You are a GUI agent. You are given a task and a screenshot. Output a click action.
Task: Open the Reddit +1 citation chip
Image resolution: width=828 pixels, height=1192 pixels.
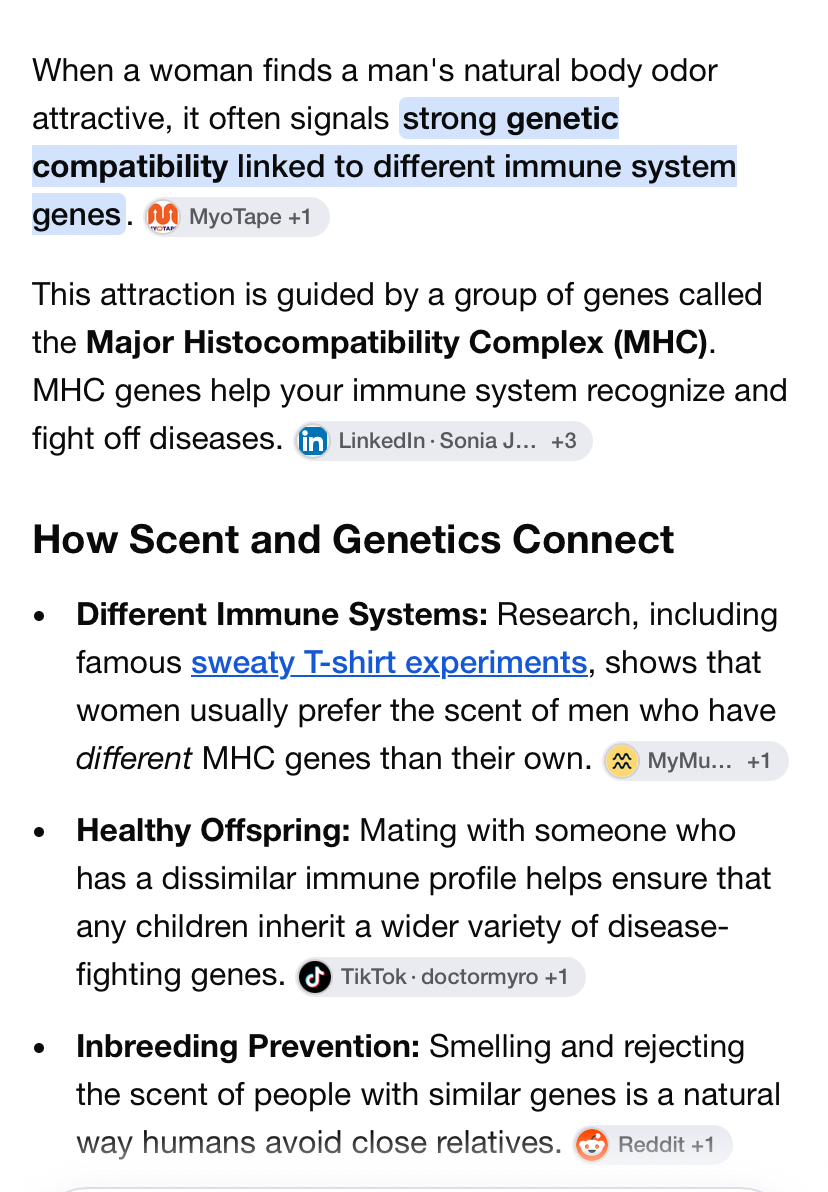coord(653,1145)
